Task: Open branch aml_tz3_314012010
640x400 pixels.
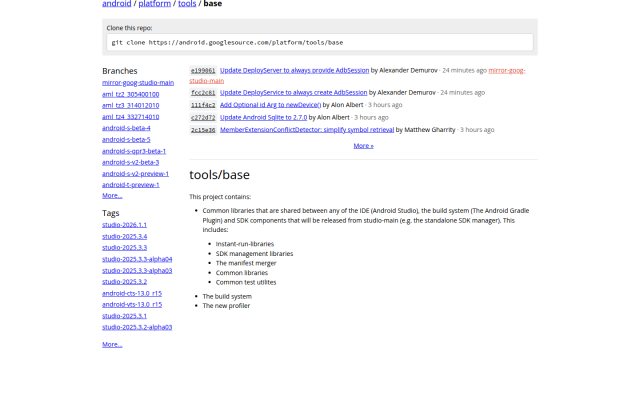Action: click(x=131, y=105)
